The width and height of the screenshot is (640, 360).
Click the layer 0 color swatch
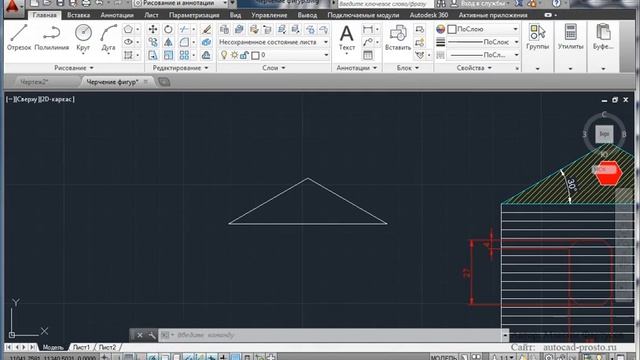click(256, 55)
